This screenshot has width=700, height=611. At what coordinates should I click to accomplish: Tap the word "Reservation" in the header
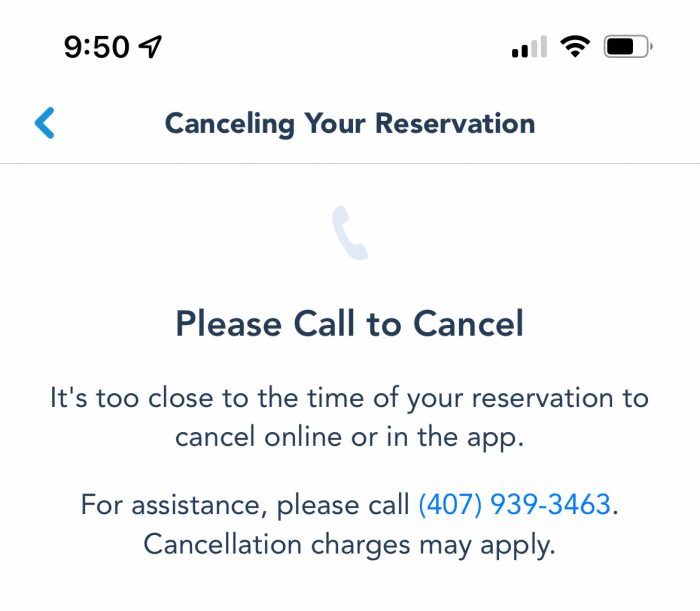pos(455,123)
